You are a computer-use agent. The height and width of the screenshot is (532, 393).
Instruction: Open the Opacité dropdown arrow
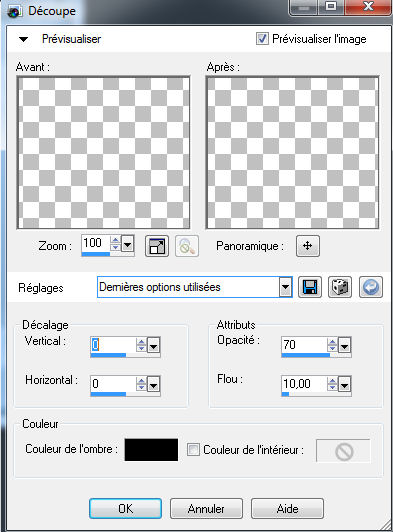coord(344,346)
